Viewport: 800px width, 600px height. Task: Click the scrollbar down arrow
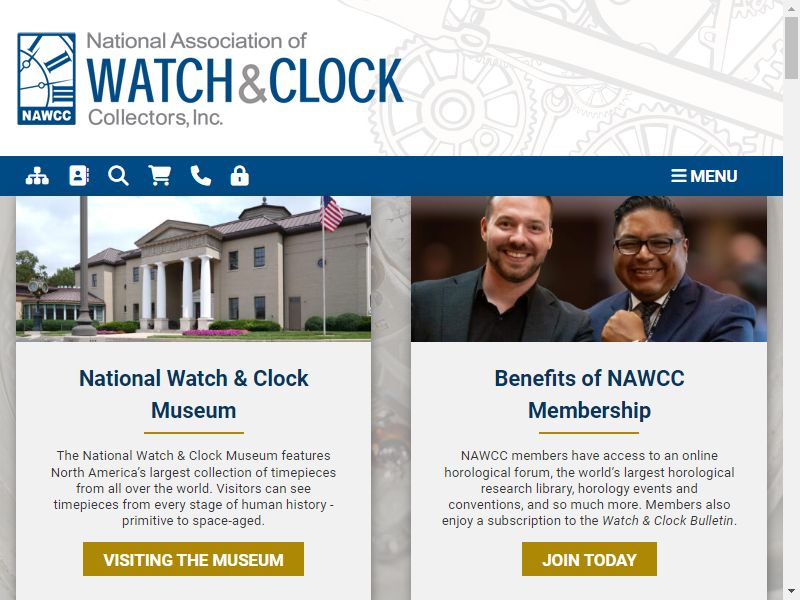[791, 591]
